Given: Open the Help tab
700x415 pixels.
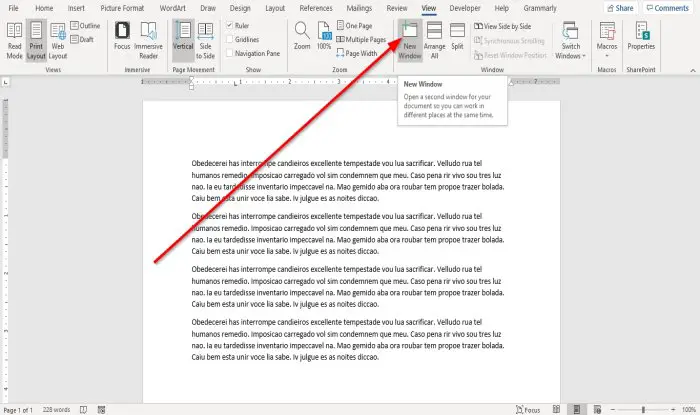Looking at the screenshot, I should [502, 8].
